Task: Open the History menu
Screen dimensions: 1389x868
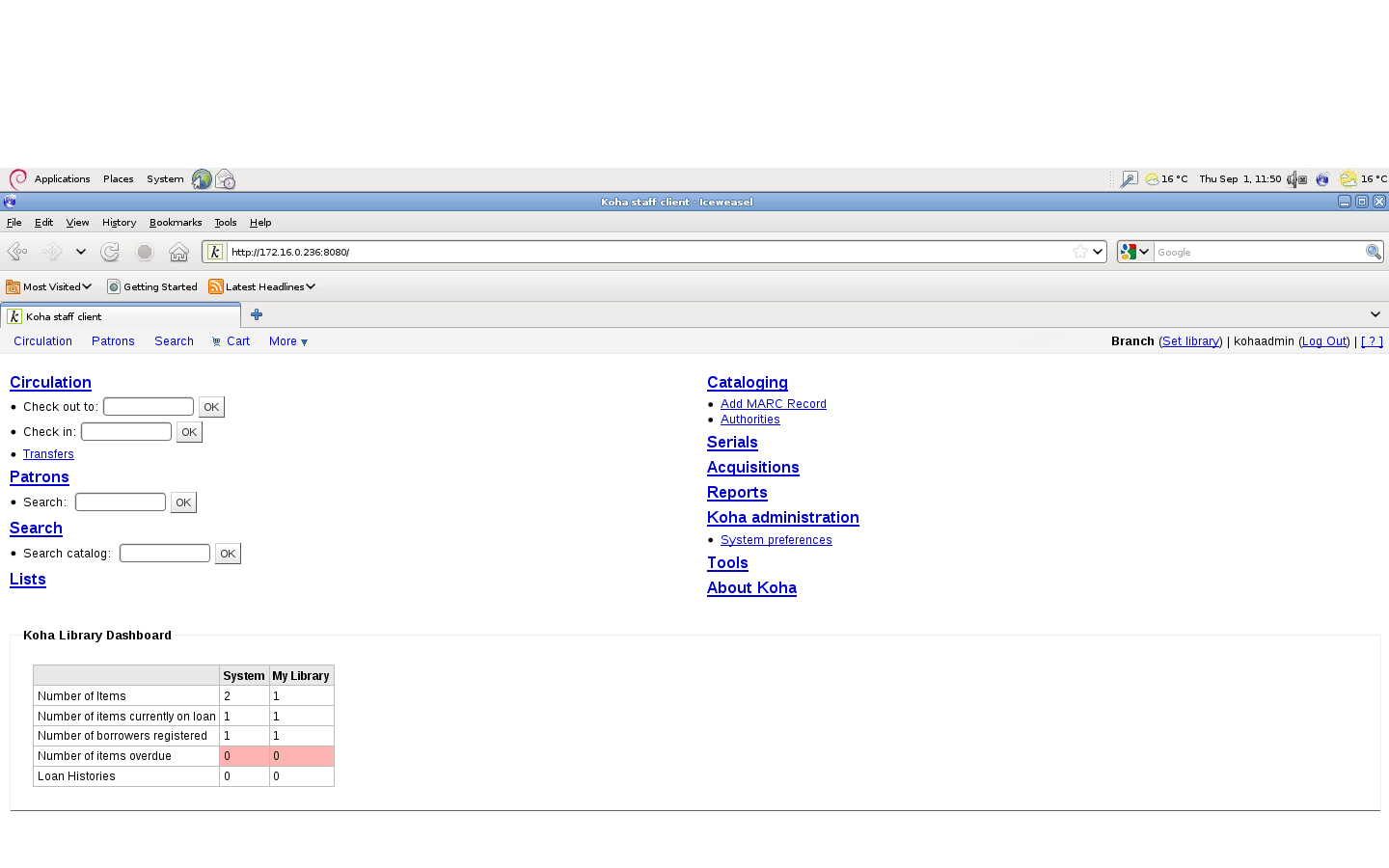Action: point(119,222)
